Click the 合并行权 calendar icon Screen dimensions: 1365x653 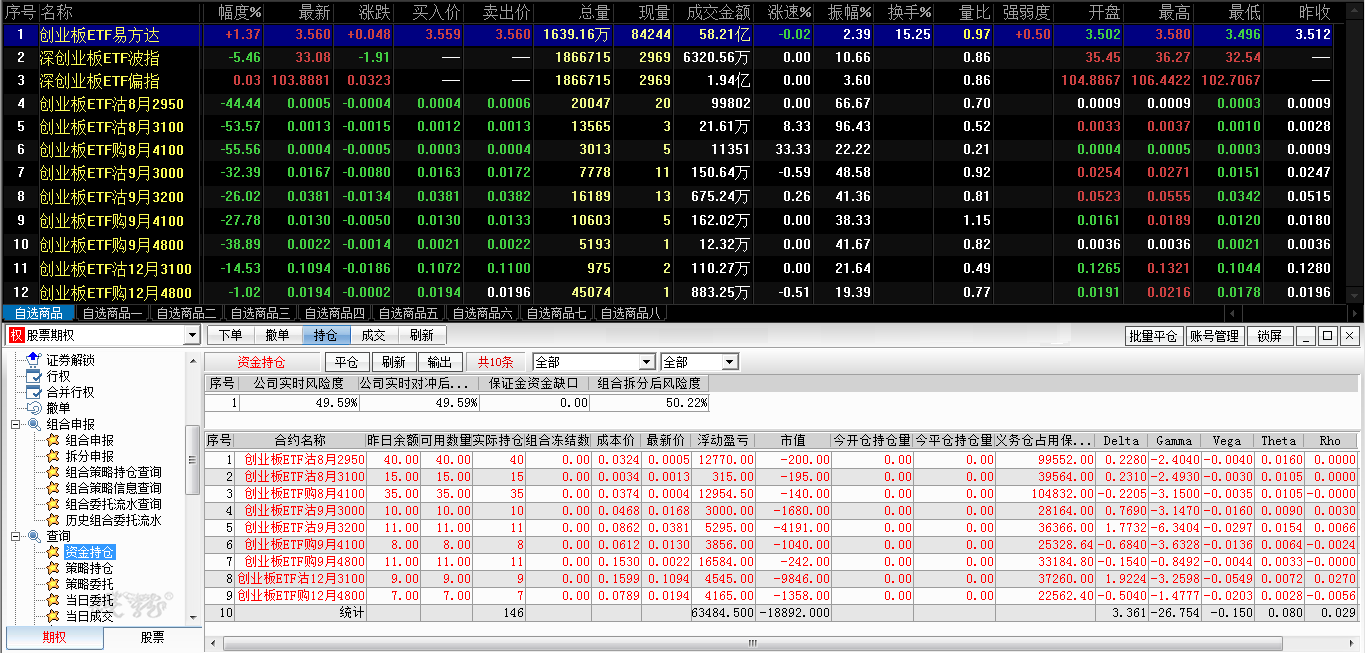34,392
